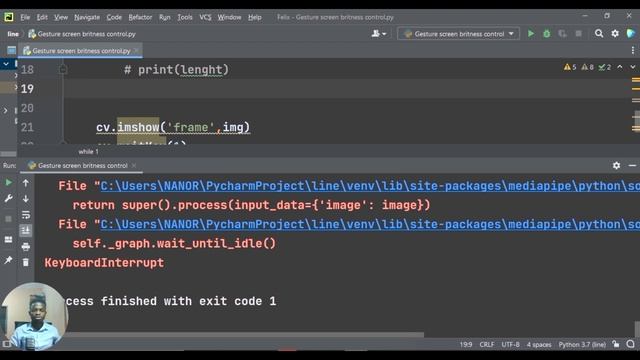The image size is (640, 360).
Task: Change file encoding UTF-8 in status bar
Action: tap(510, 344)
